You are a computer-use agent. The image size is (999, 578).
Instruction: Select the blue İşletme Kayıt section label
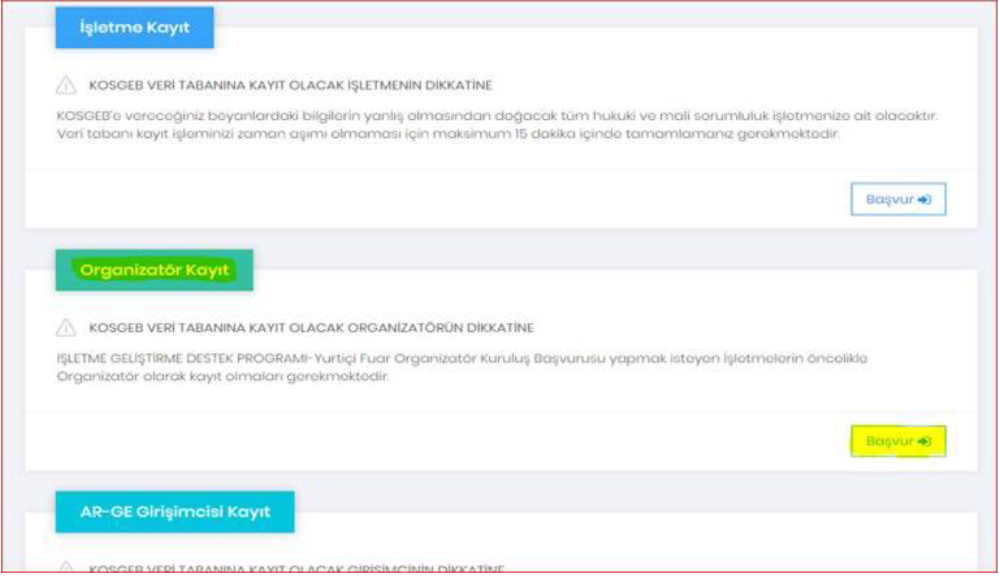coord(134,28)
